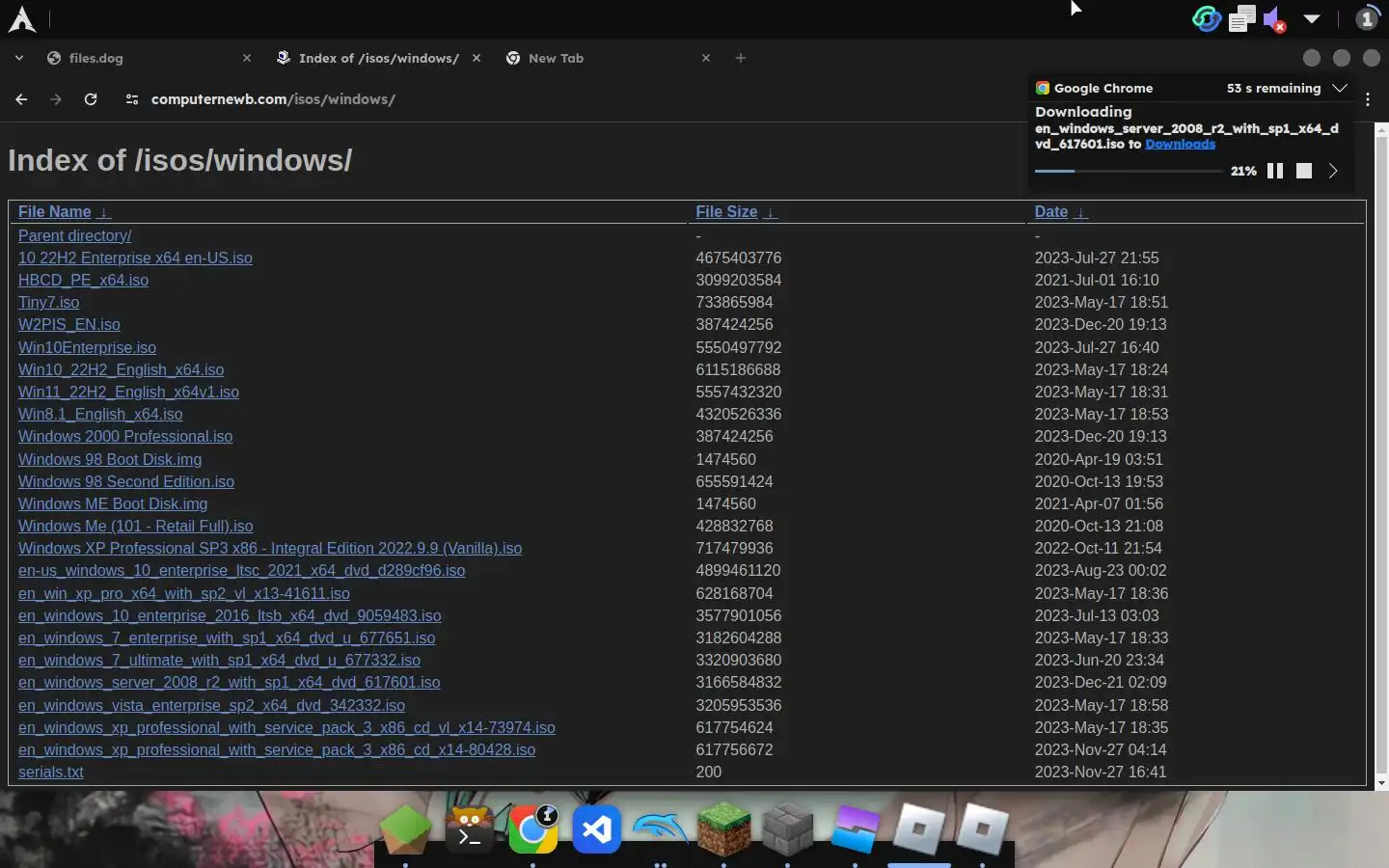The width and height of the screenshot is (1389, 868).
Task: Click the Date column descending arrow
Action: coord(1080,212)
